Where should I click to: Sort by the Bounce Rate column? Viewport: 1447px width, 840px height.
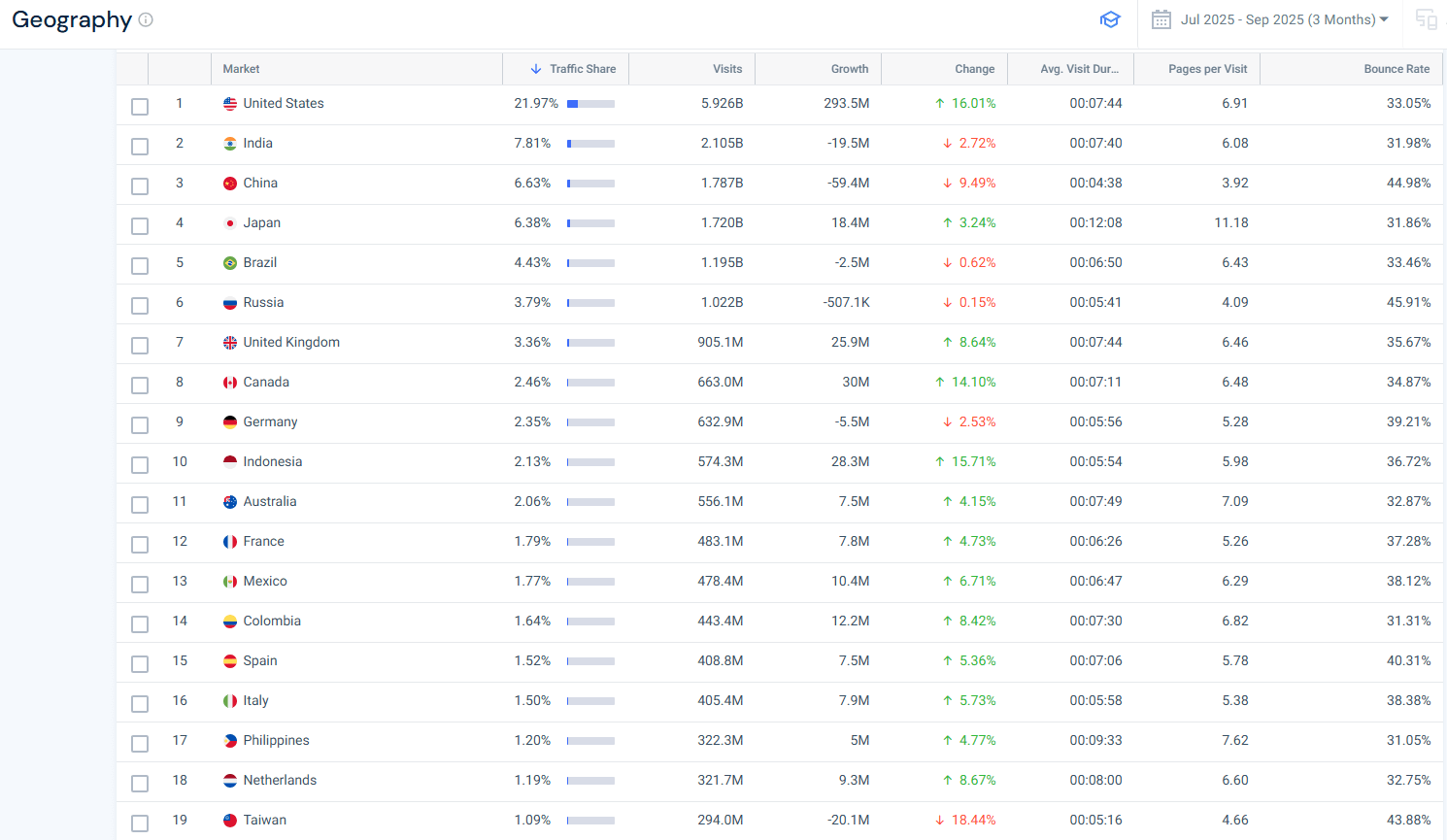coord(1396,69)
